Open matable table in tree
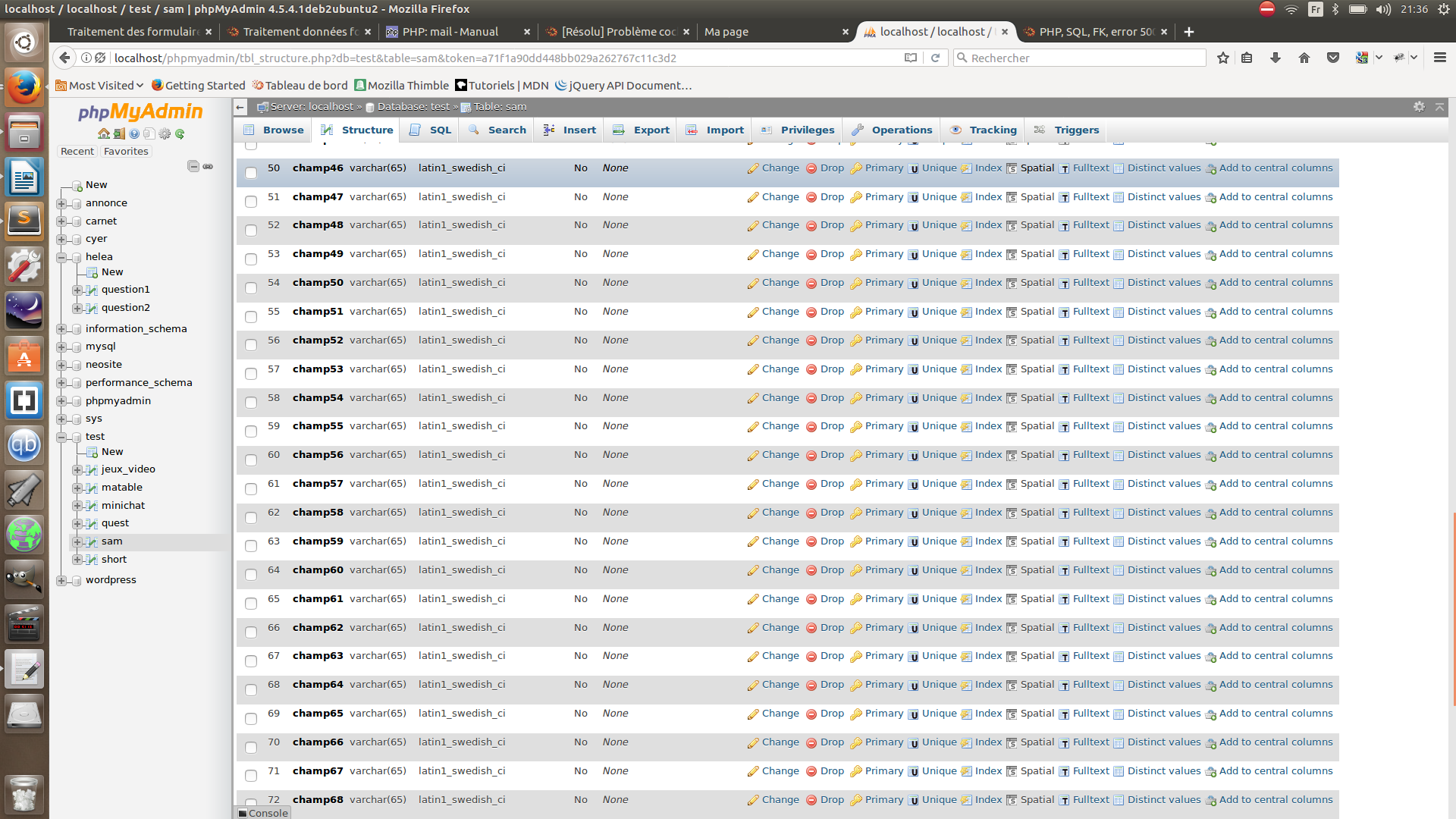The height and width of the screenshot is (819, 1456). 122,488
